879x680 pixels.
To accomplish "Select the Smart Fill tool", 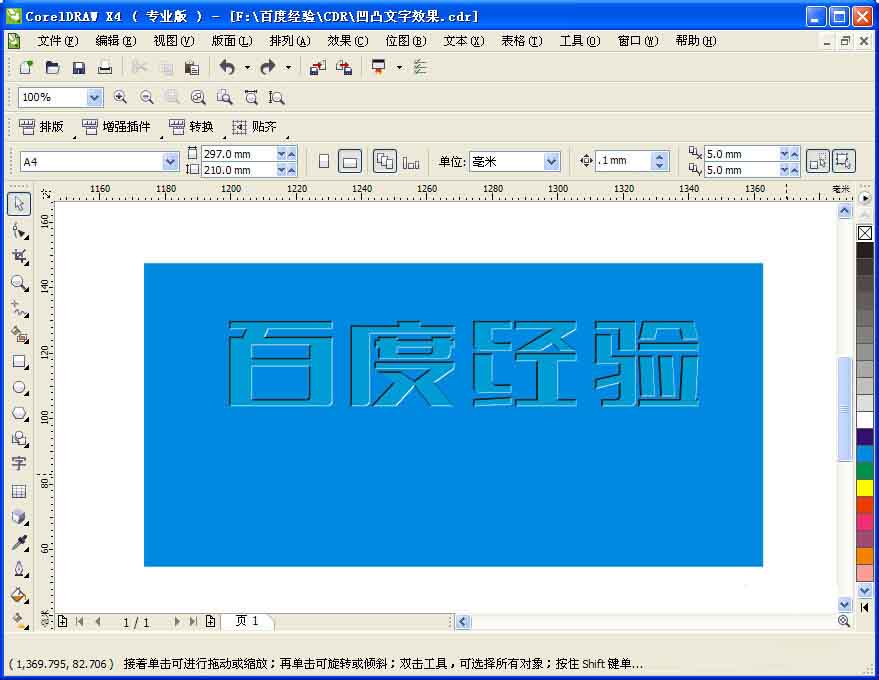I will [x=20, y=335].
